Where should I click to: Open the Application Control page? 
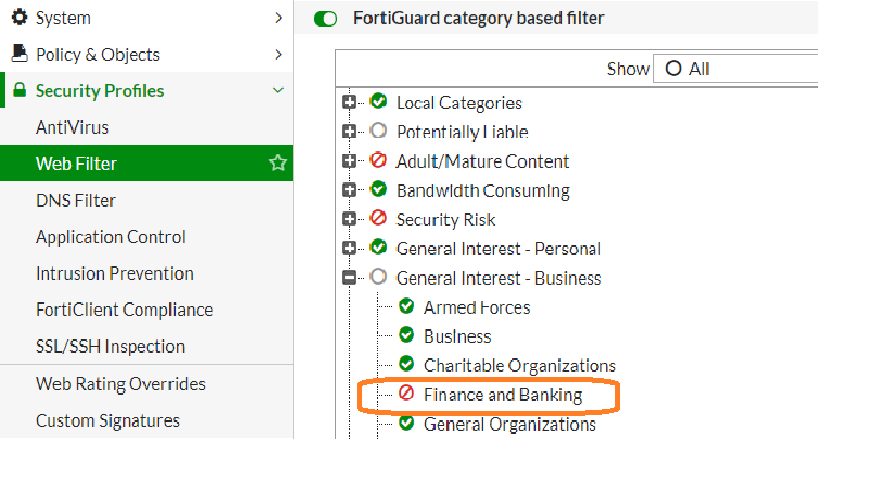point(110,237)
